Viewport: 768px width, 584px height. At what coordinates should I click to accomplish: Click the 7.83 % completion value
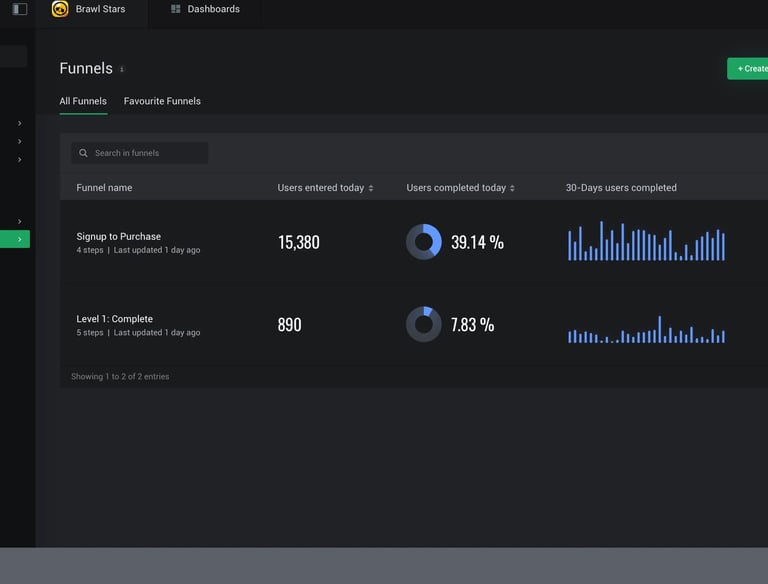click(472, 324)
